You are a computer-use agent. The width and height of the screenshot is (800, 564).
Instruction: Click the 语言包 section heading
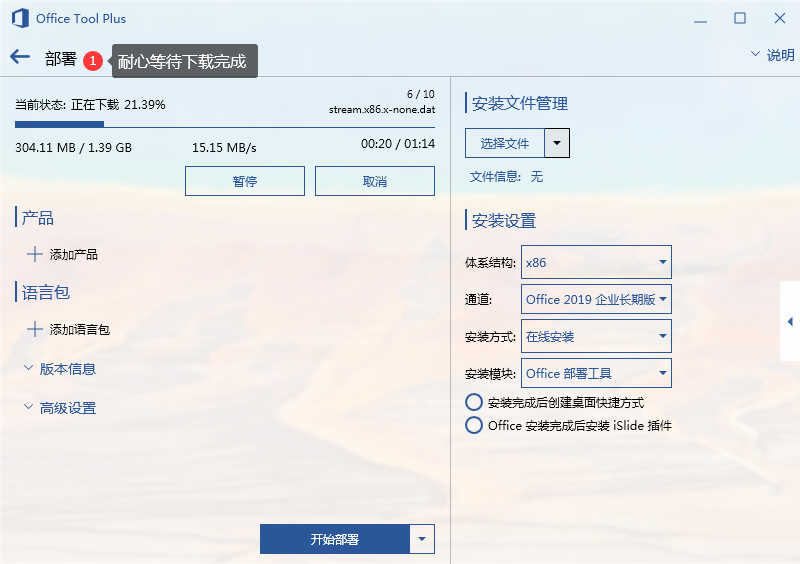point(45,292)
